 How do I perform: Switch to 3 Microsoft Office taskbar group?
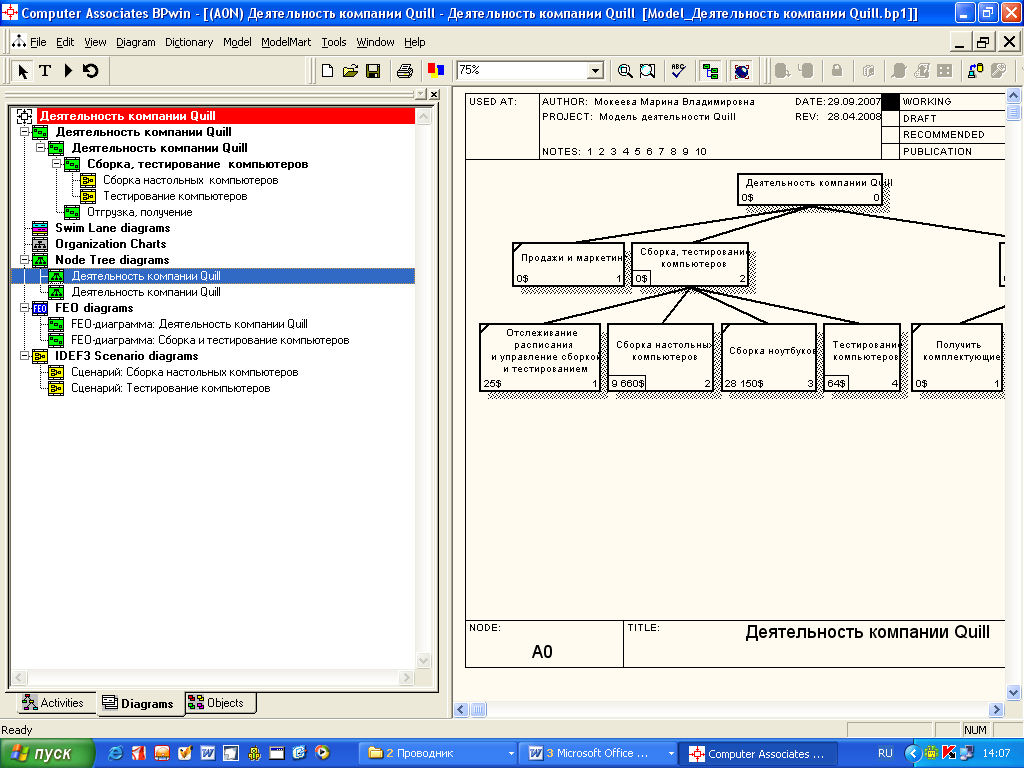(599, 754)
